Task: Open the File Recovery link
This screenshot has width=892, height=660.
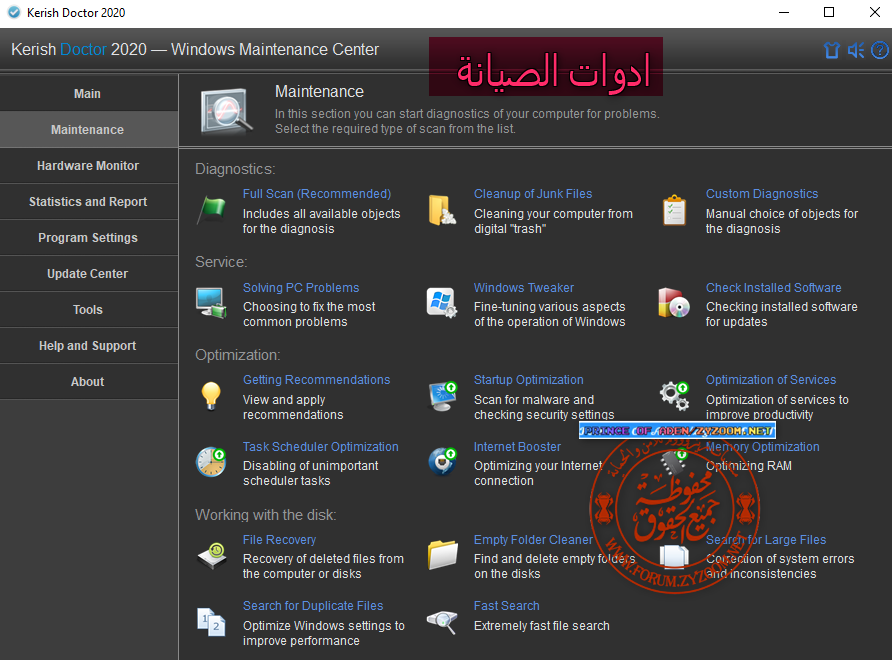Action: [x=279, y=540]
